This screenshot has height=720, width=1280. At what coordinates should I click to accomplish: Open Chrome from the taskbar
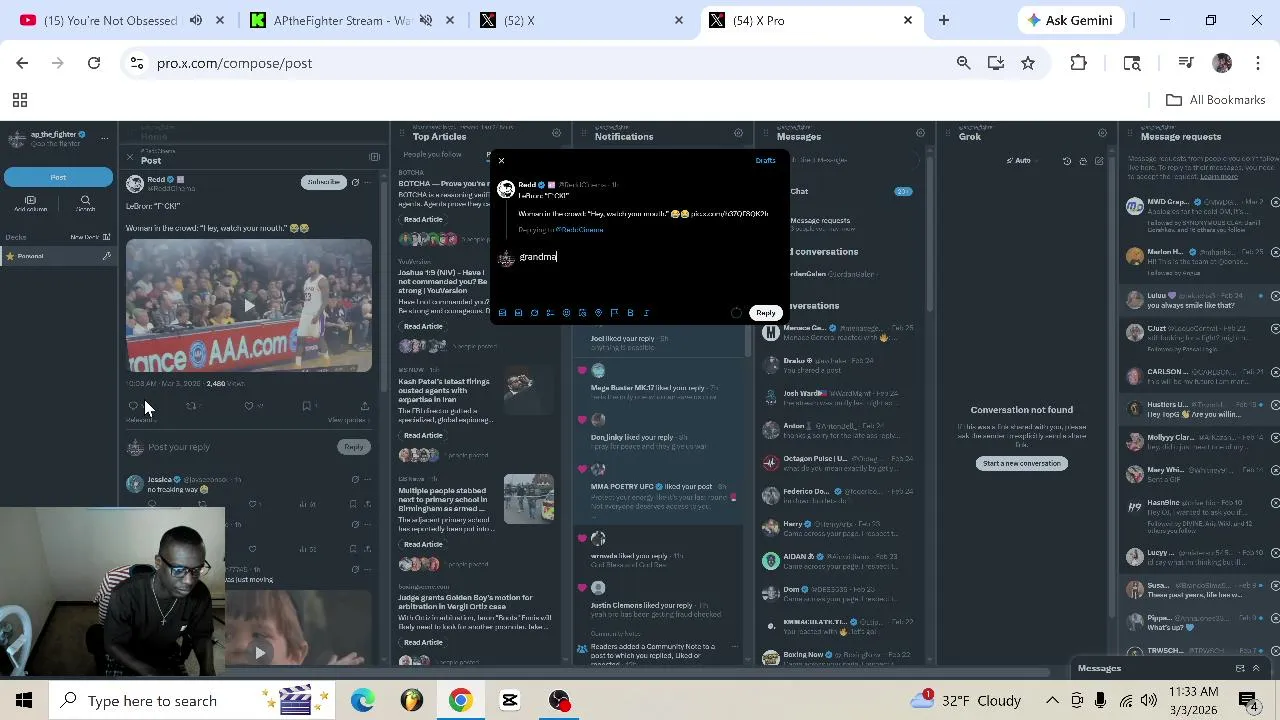[x=460, y=700]
